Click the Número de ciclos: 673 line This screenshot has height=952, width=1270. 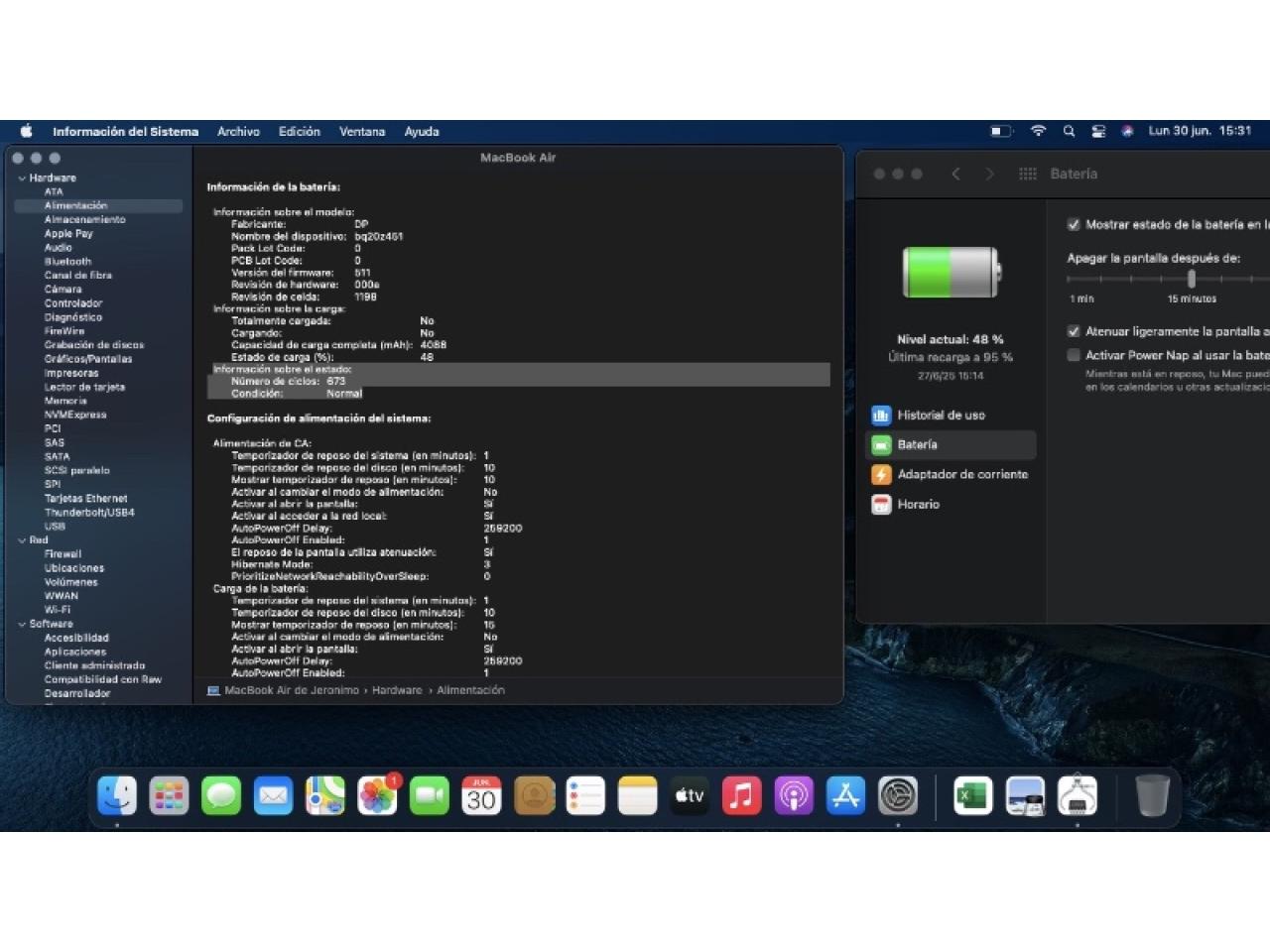pos(288,381)
